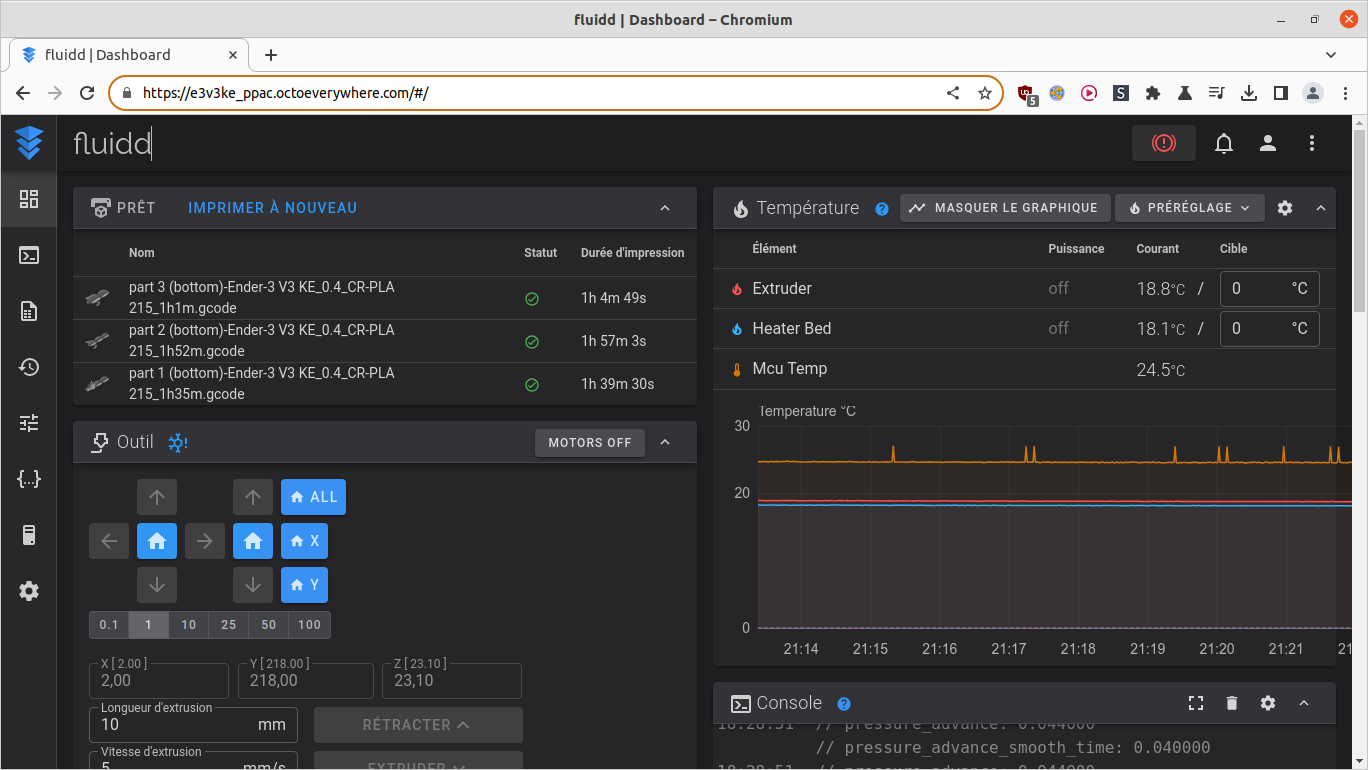The height and width of the screenshot is (770, 1368).
Task: Click Imprimer à nouveau link
Action: [x=272, y=208]
